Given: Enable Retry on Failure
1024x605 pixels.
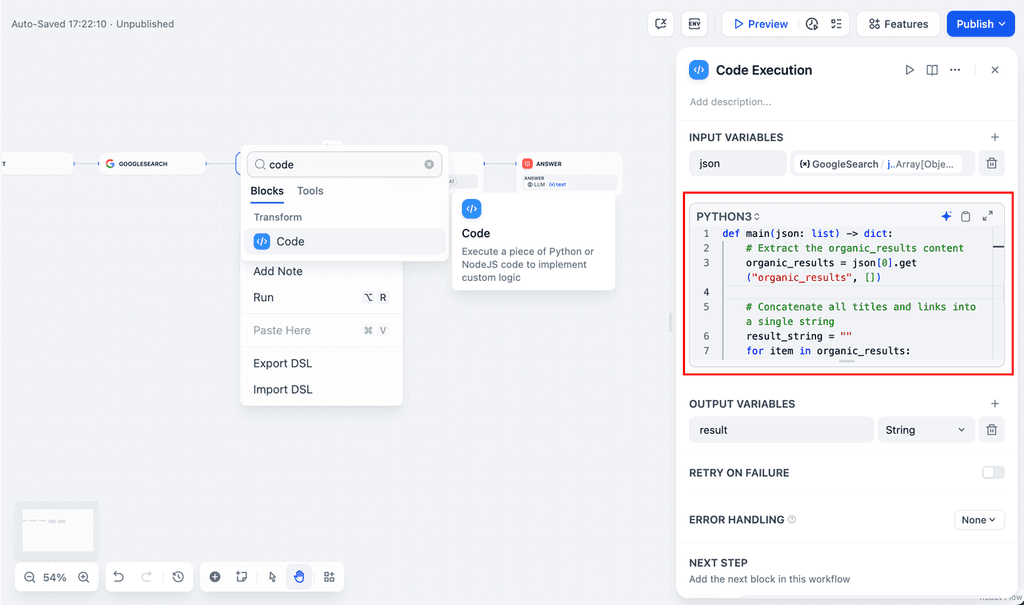Looking at the screenshot, I should [x=992, y=472].
